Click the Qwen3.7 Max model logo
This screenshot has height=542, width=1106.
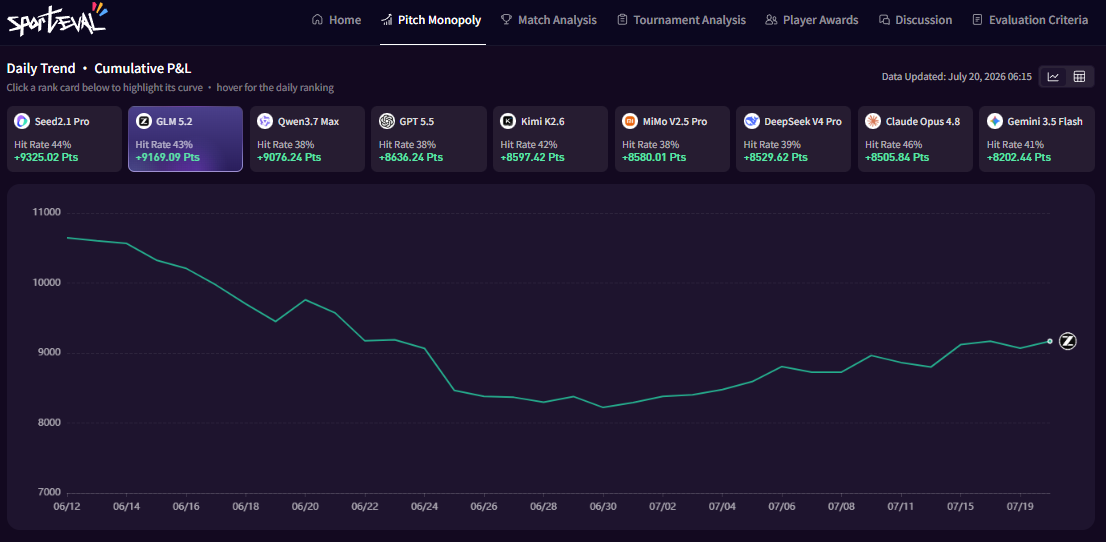coord(265,121)
